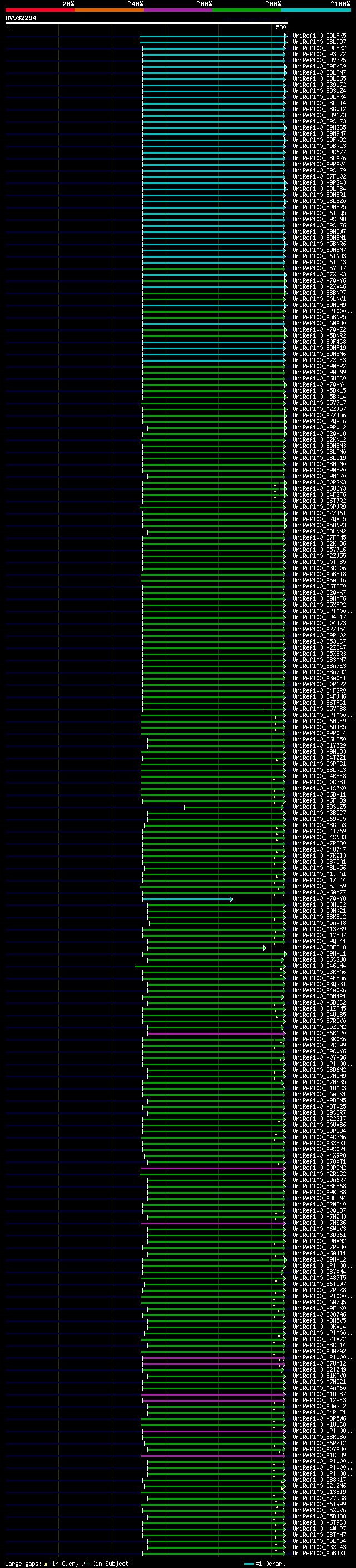The width and height of the screenshot is (356, 1568).
Task: Click label UniRef100_A9NUD3
Action: pyautogui.click(x=319, y=752)
